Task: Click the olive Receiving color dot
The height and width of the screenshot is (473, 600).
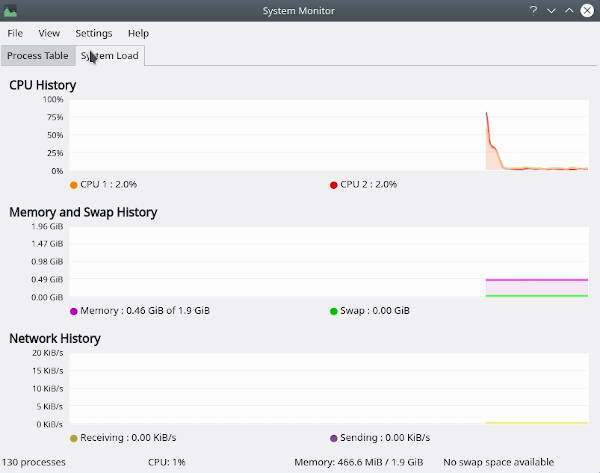Action: point(74,438)
